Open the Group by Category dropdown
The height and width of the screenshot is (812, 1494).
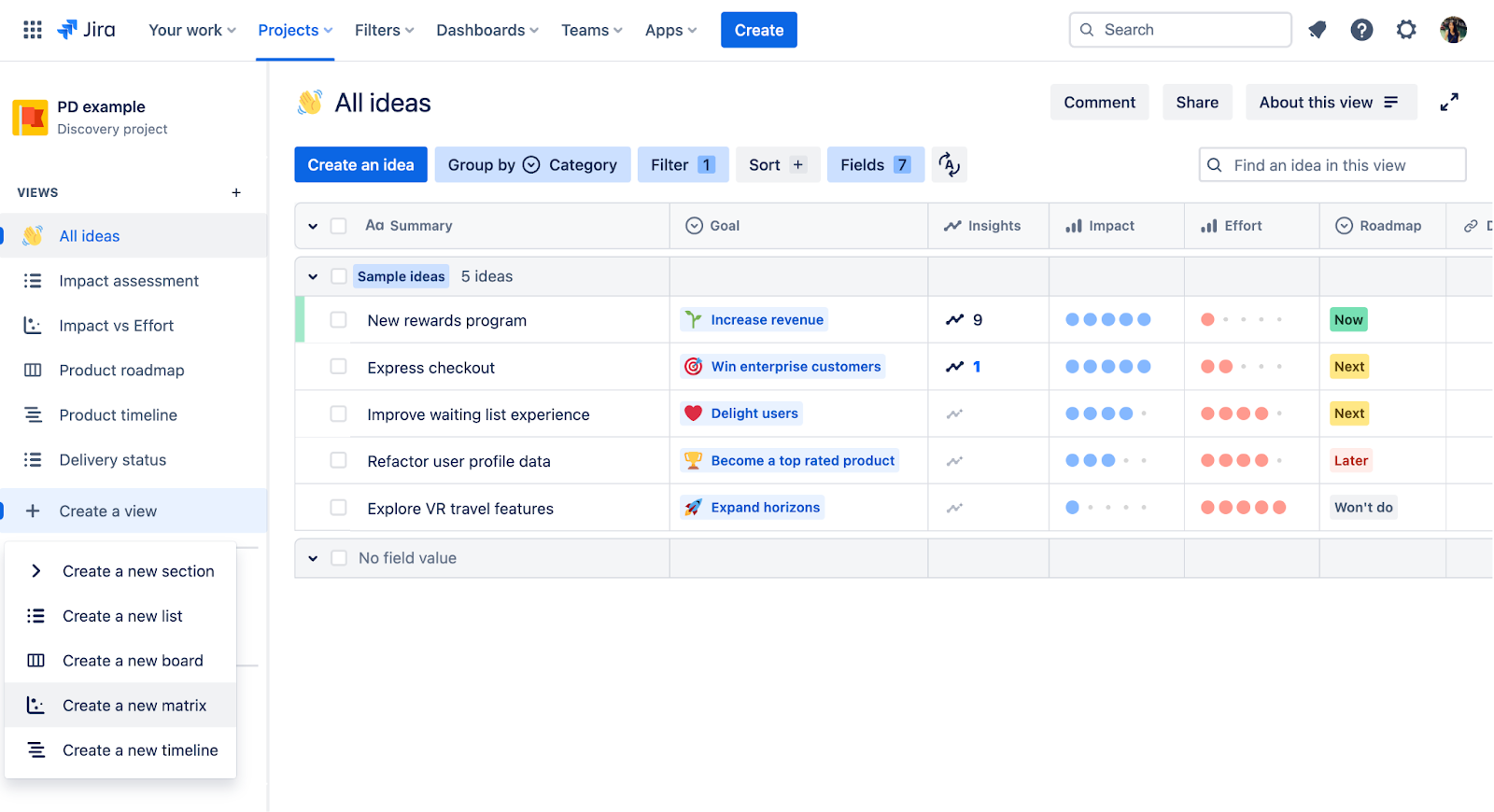[x=532, y=164]
